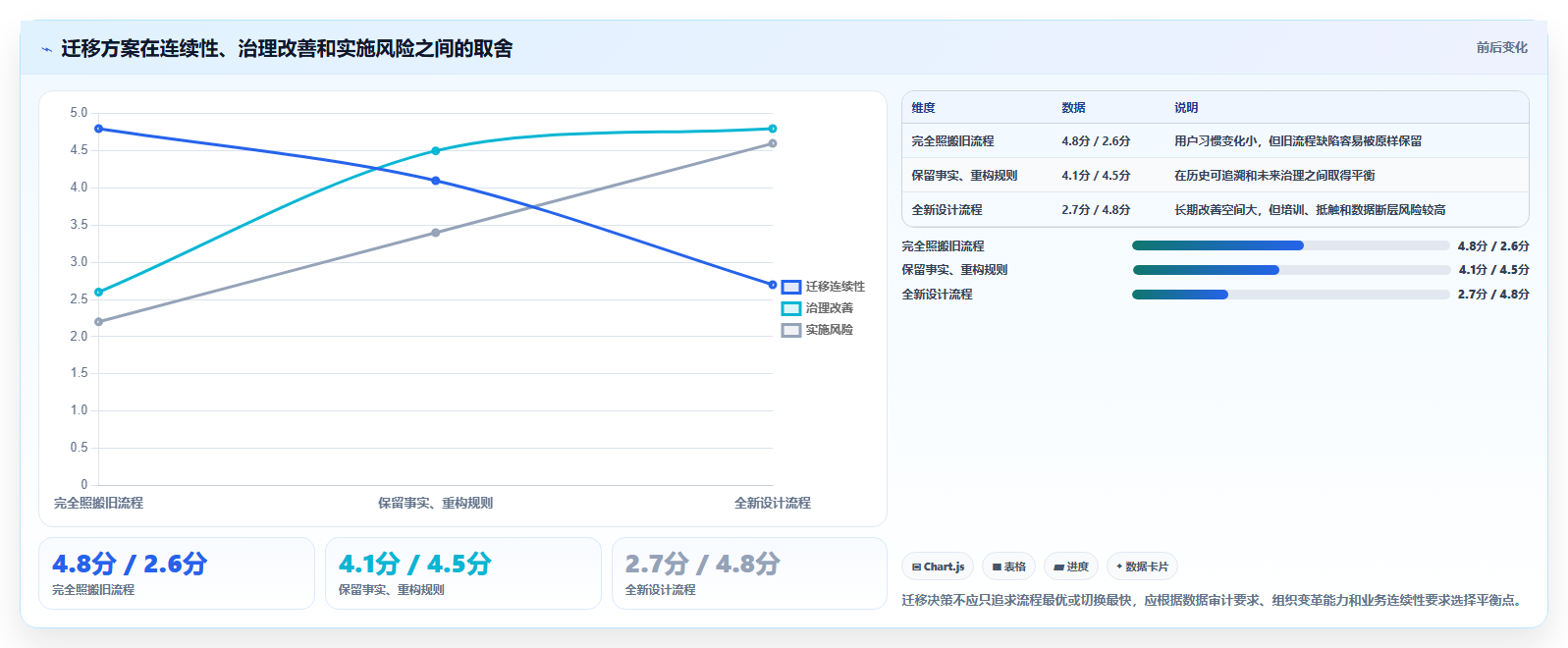This screenshot has width=1568, height=648.
Task: Click the 数据卡片 chip
Action: tap(1142, 567)
